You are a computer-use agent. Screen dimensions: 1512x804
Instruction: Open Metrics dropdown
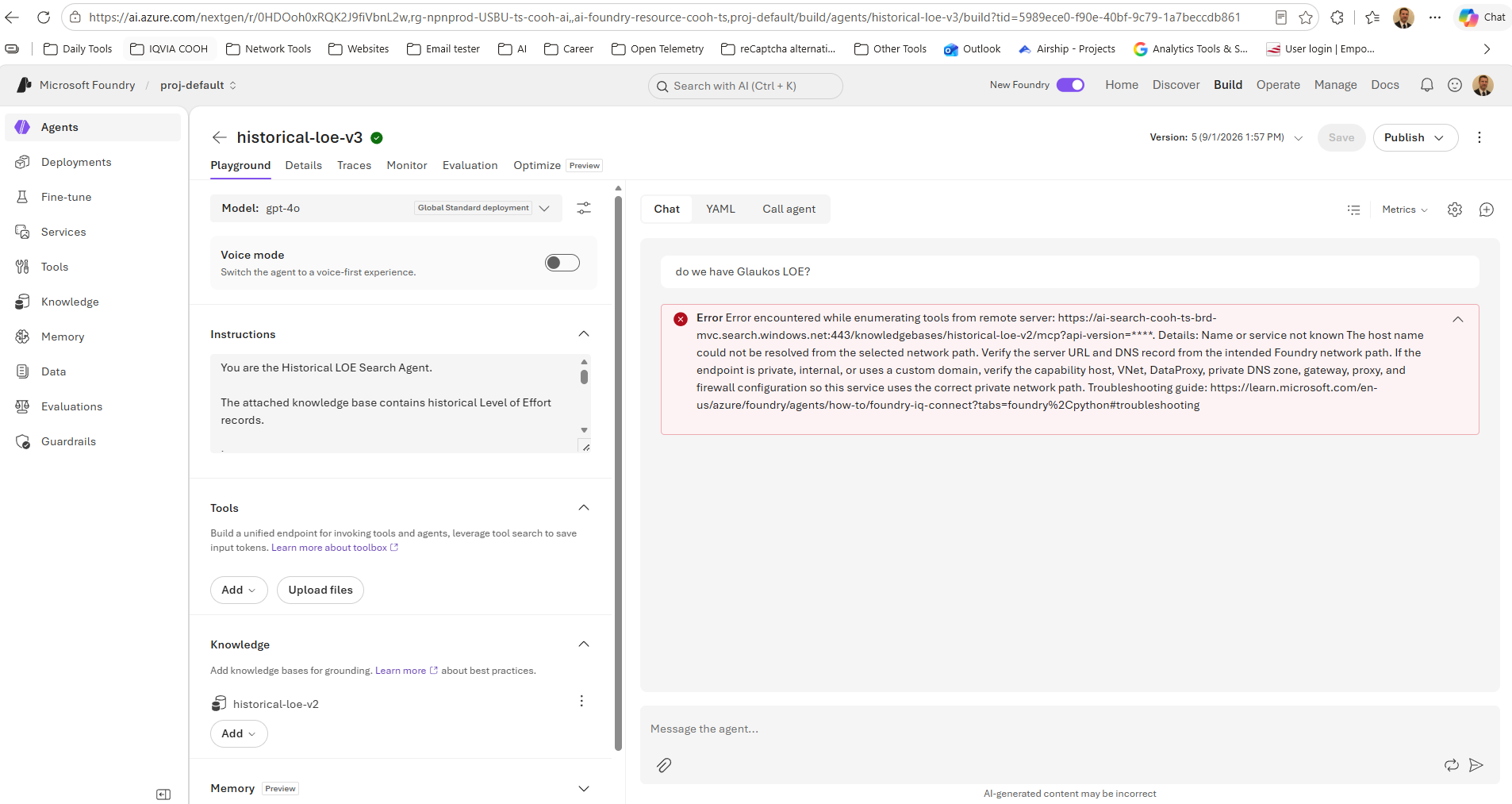pyautogui.click(x=1405, y=210)
